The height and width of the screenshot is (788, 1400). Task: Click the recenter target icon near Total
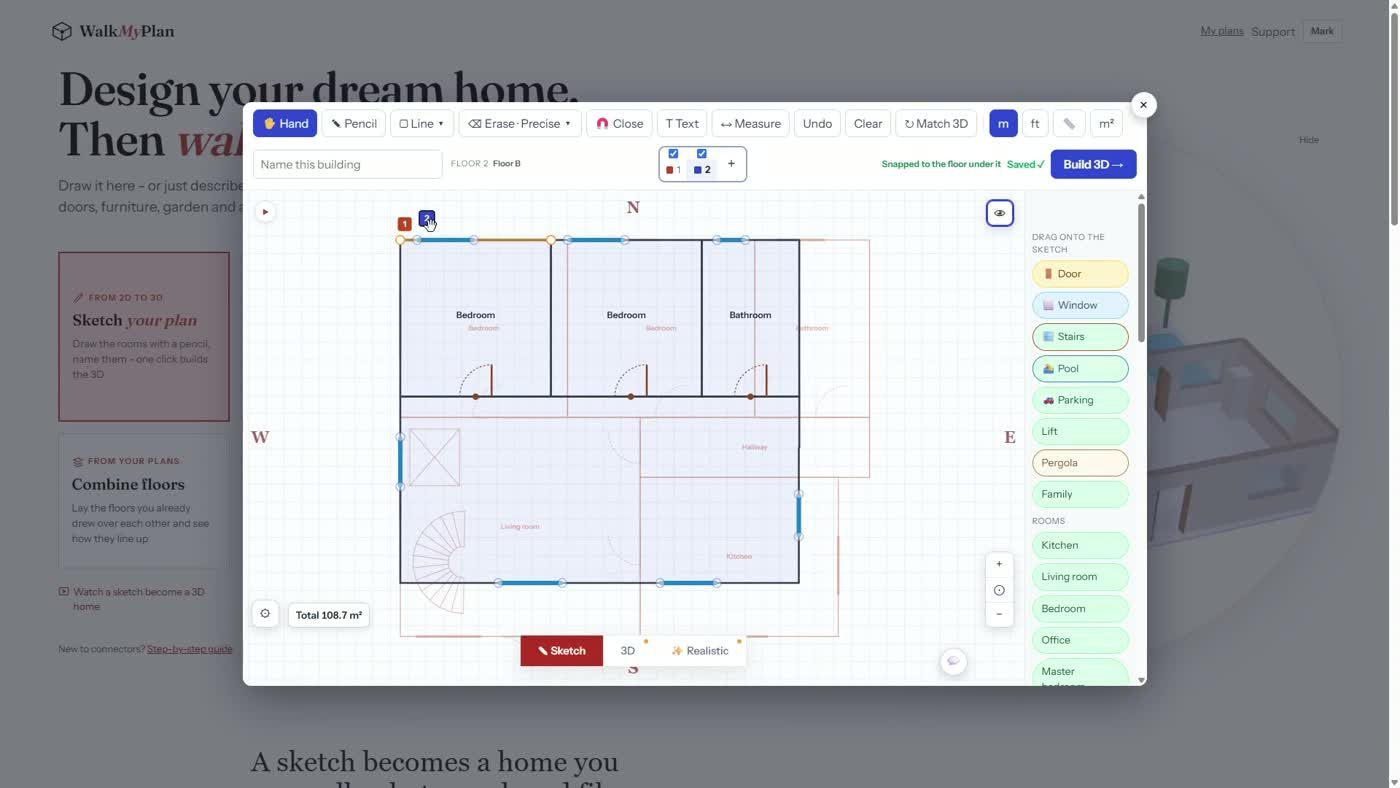pos(265,614)
